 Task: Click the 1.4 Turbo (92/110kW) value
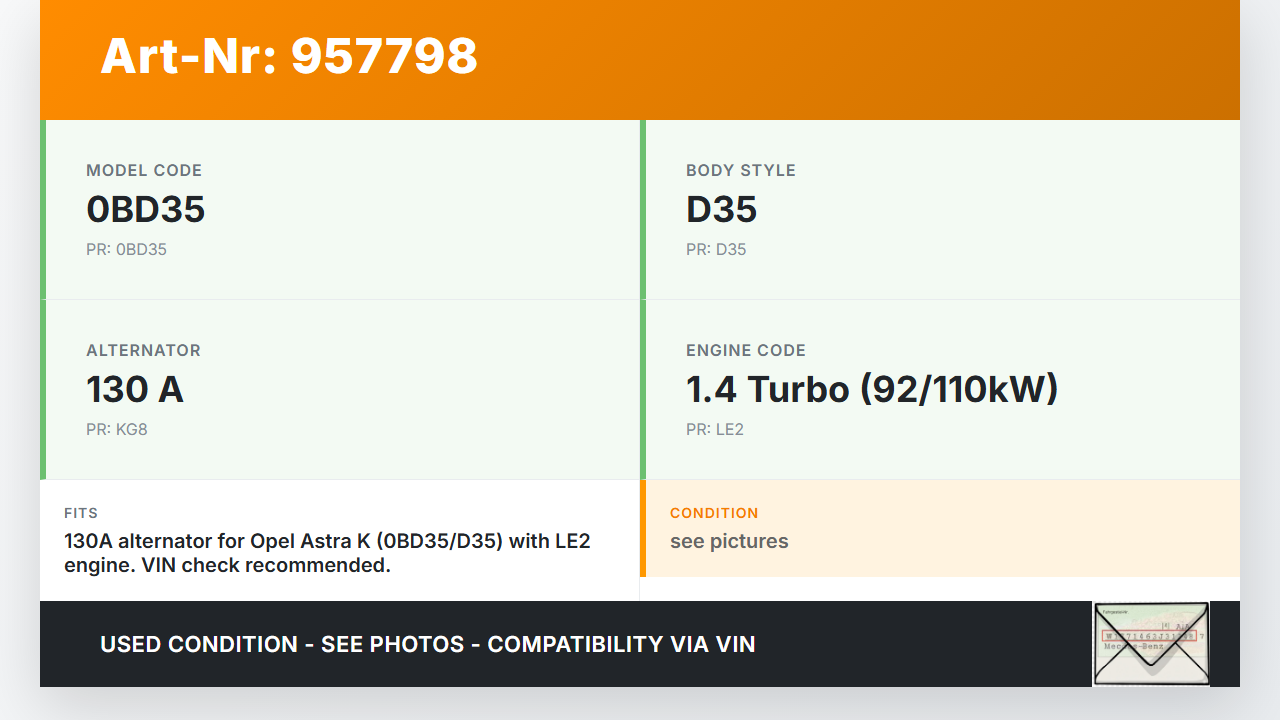click(872, 389)
